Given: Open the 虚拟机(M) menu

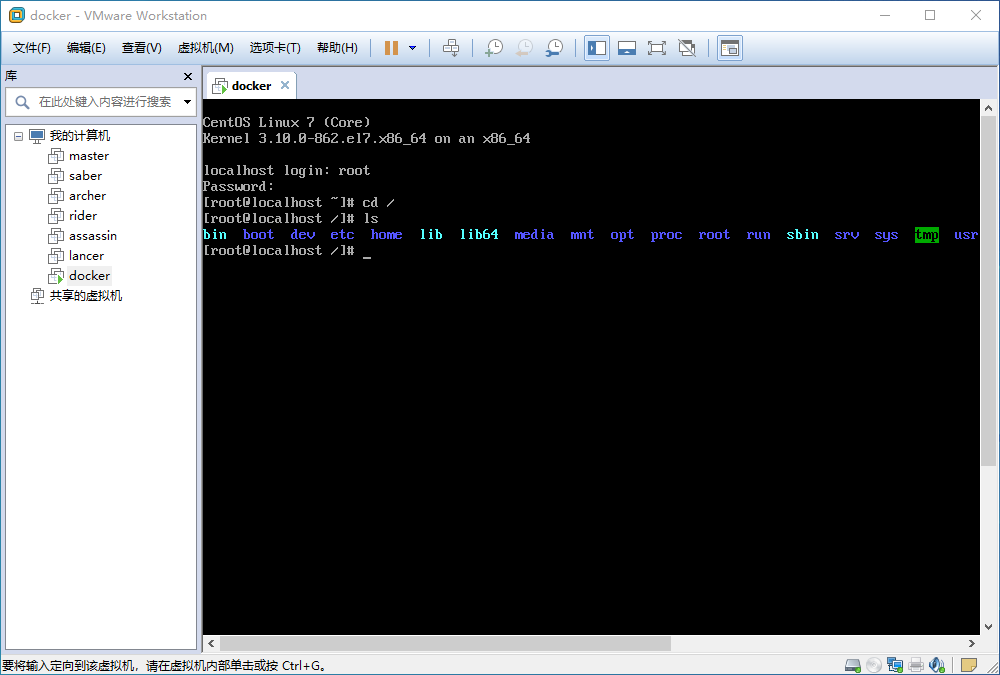Looking at the screenshot, I should (204, 47).
